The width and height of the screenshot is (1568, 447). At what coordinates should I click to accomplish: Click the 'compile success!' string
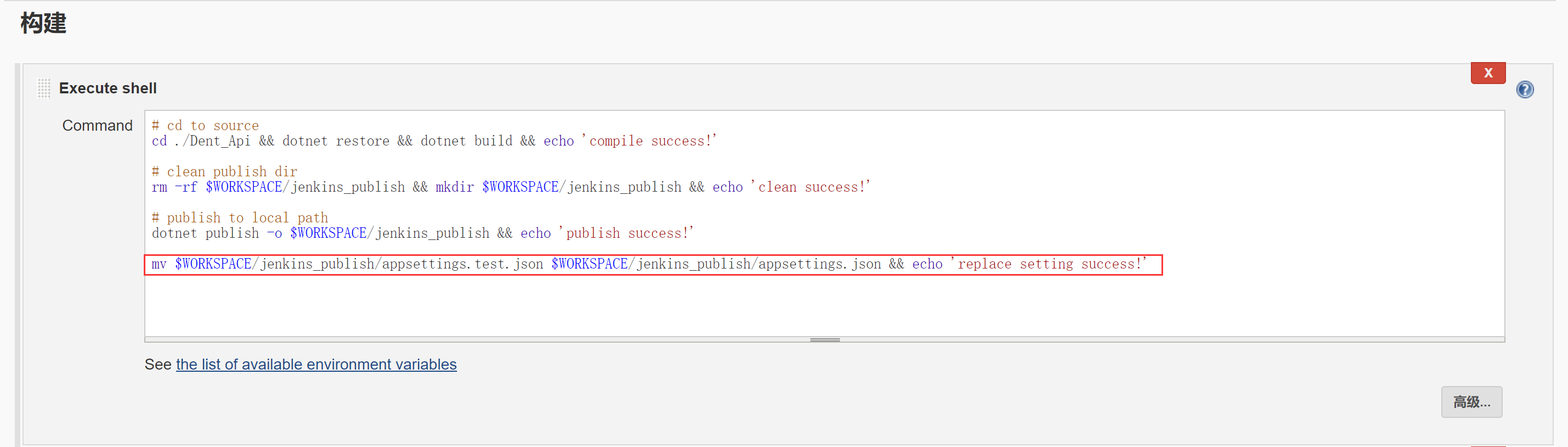click(x=650, y=141)
